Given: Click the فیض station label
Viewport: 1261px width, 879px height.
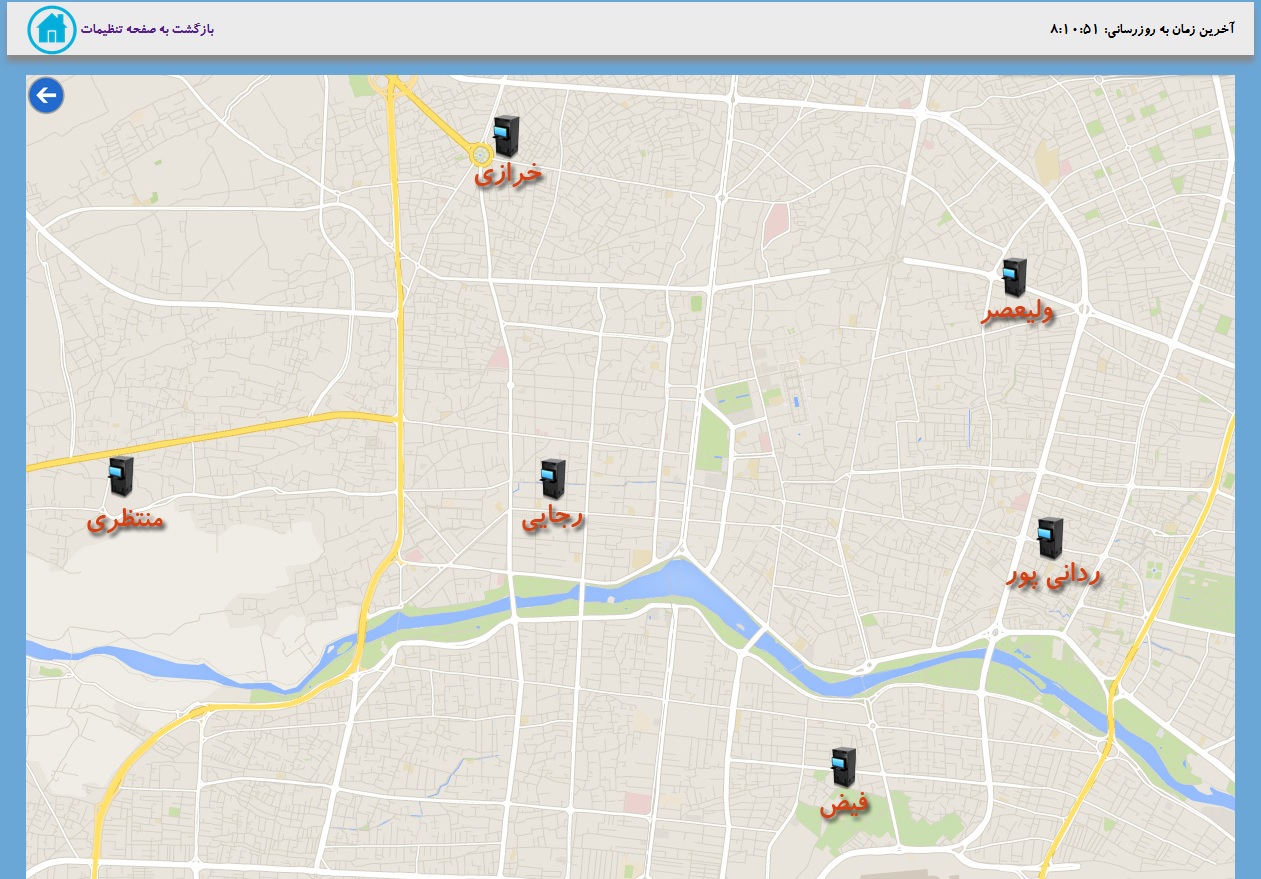Looking at the screenshot, I should click(844, 805).
